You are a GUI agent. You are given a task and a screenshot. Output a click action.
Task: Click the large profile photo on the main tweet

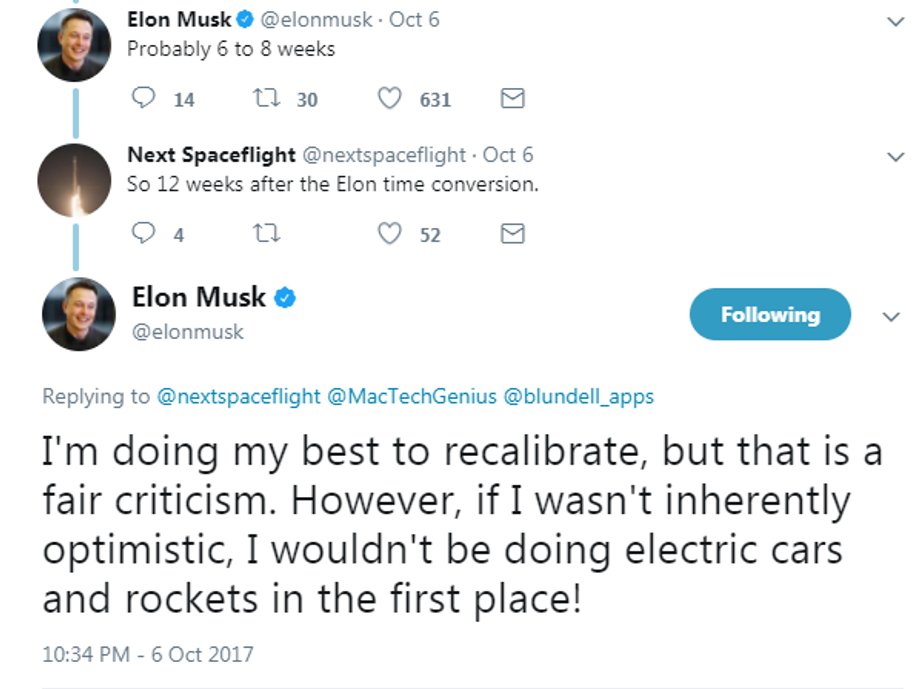pos(79,315)
